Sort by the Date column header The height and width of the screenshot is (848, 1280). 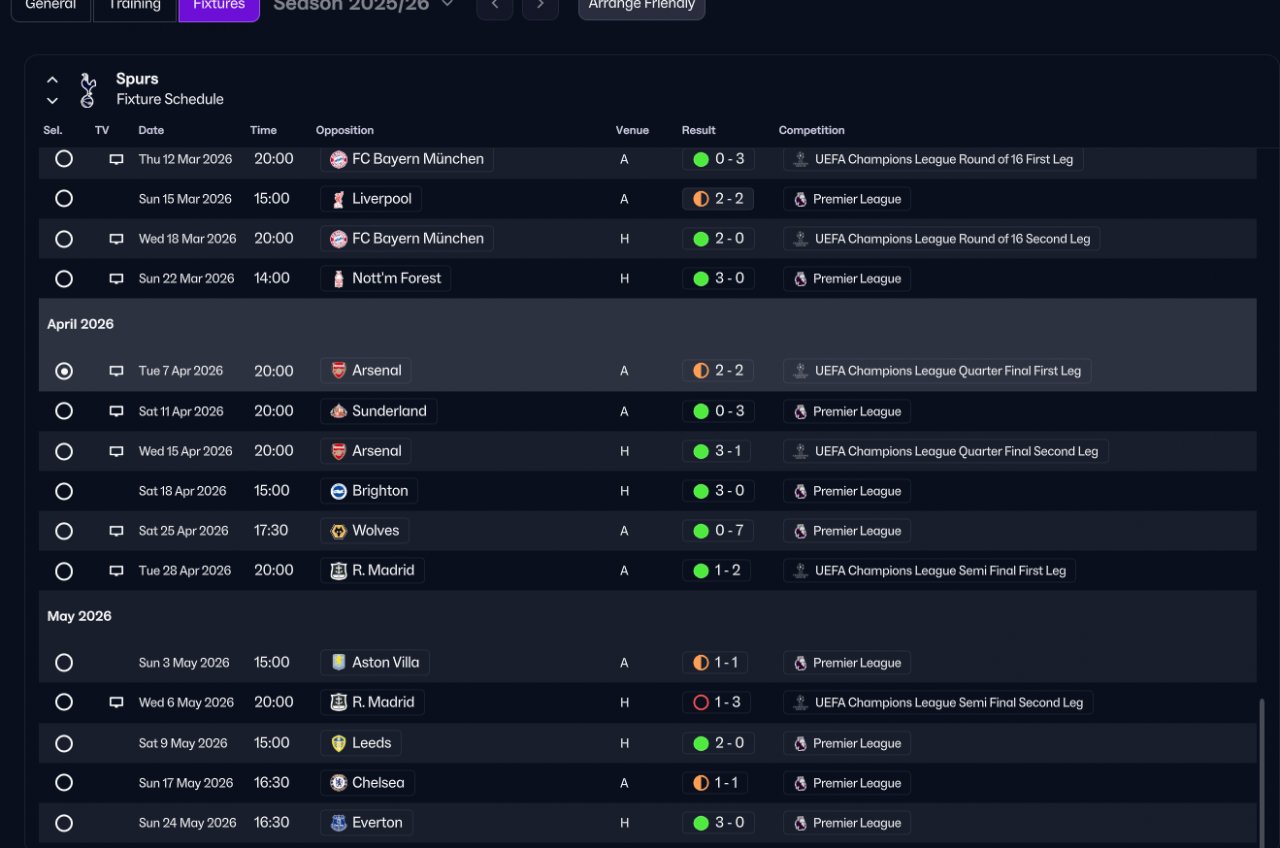pyautogui.click(x=151, y=130)
